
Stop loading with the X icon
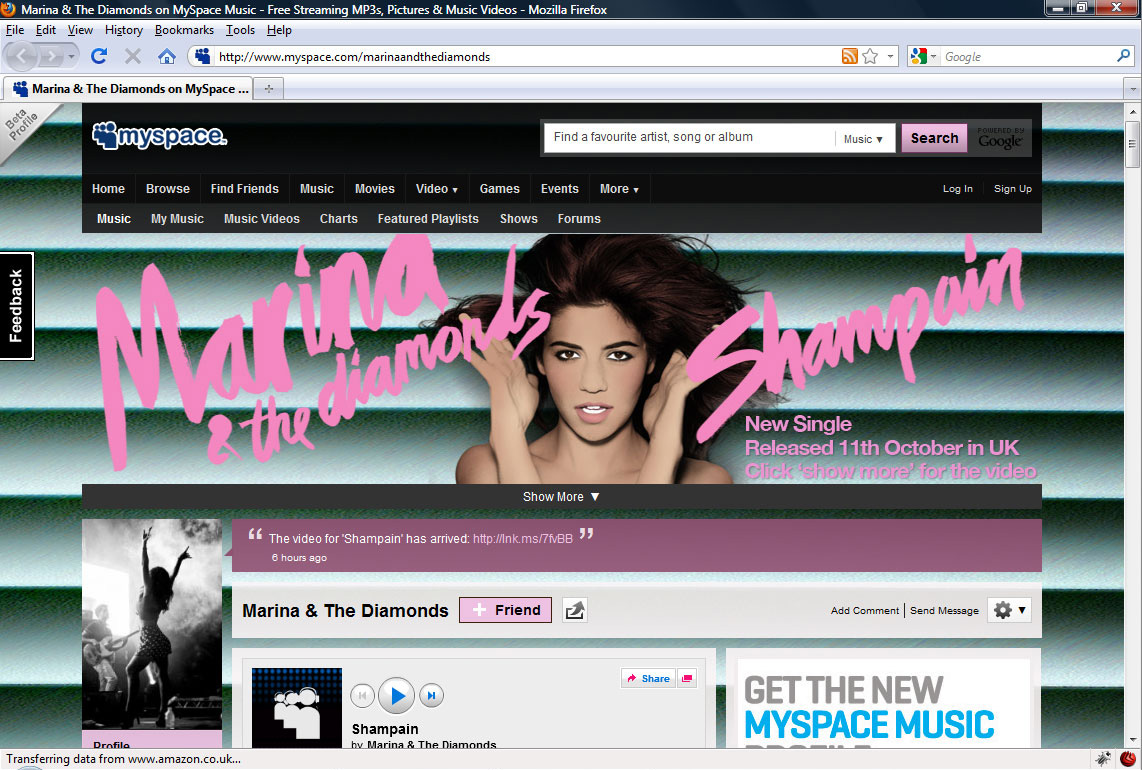tap(133, 56)
